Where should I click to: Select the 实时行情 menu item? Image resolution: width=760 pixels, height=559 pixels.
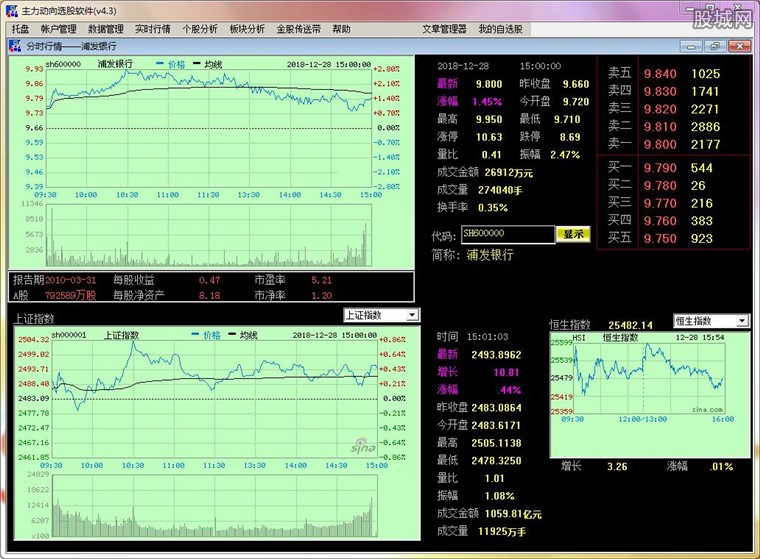click(153, 29)
